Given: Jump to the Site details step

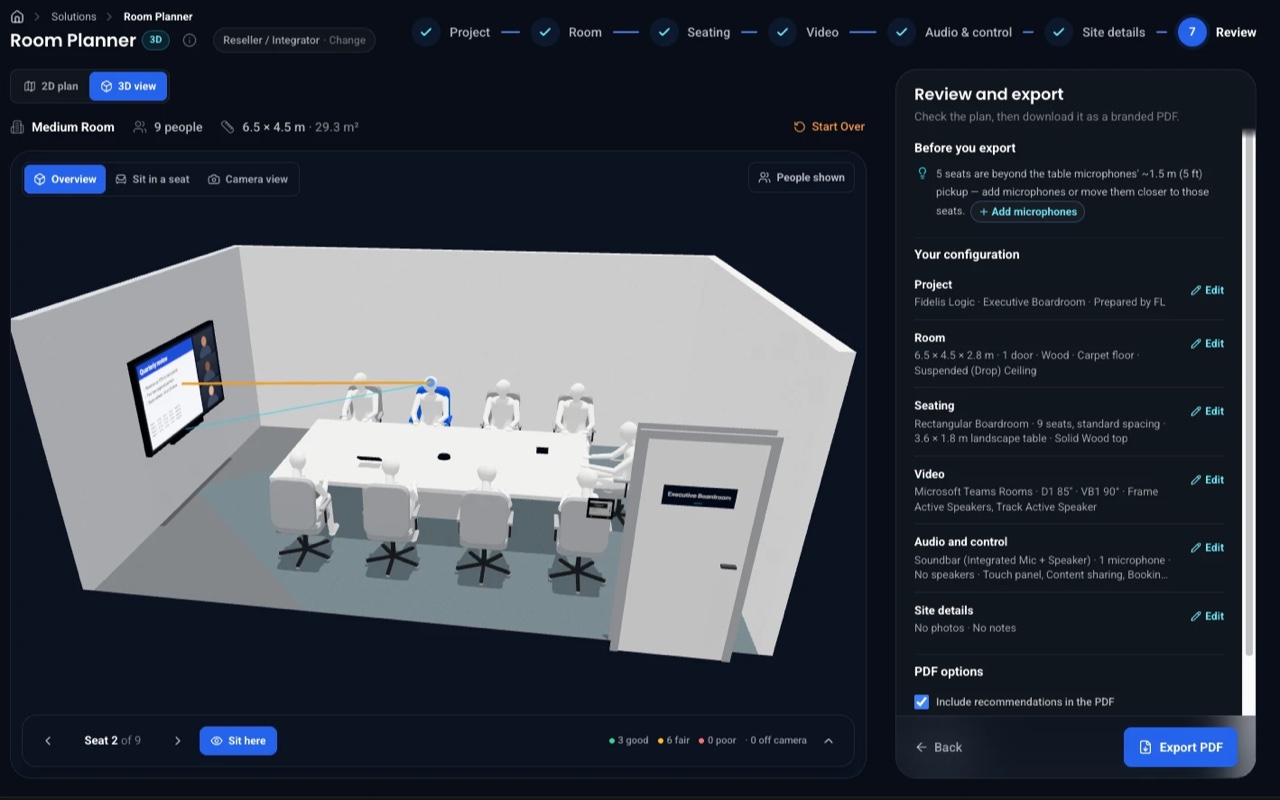Looking at the screenshot, I should click(1113, 32).
